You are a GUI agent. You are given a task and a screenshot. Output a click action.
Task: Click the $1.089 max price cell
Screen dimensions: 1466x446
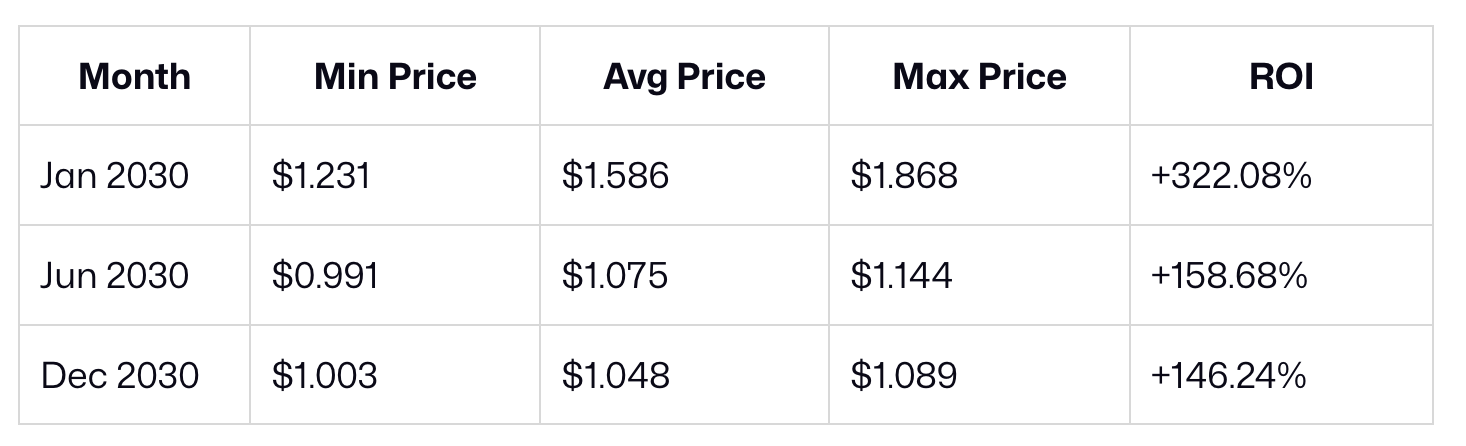coord(903,375)
